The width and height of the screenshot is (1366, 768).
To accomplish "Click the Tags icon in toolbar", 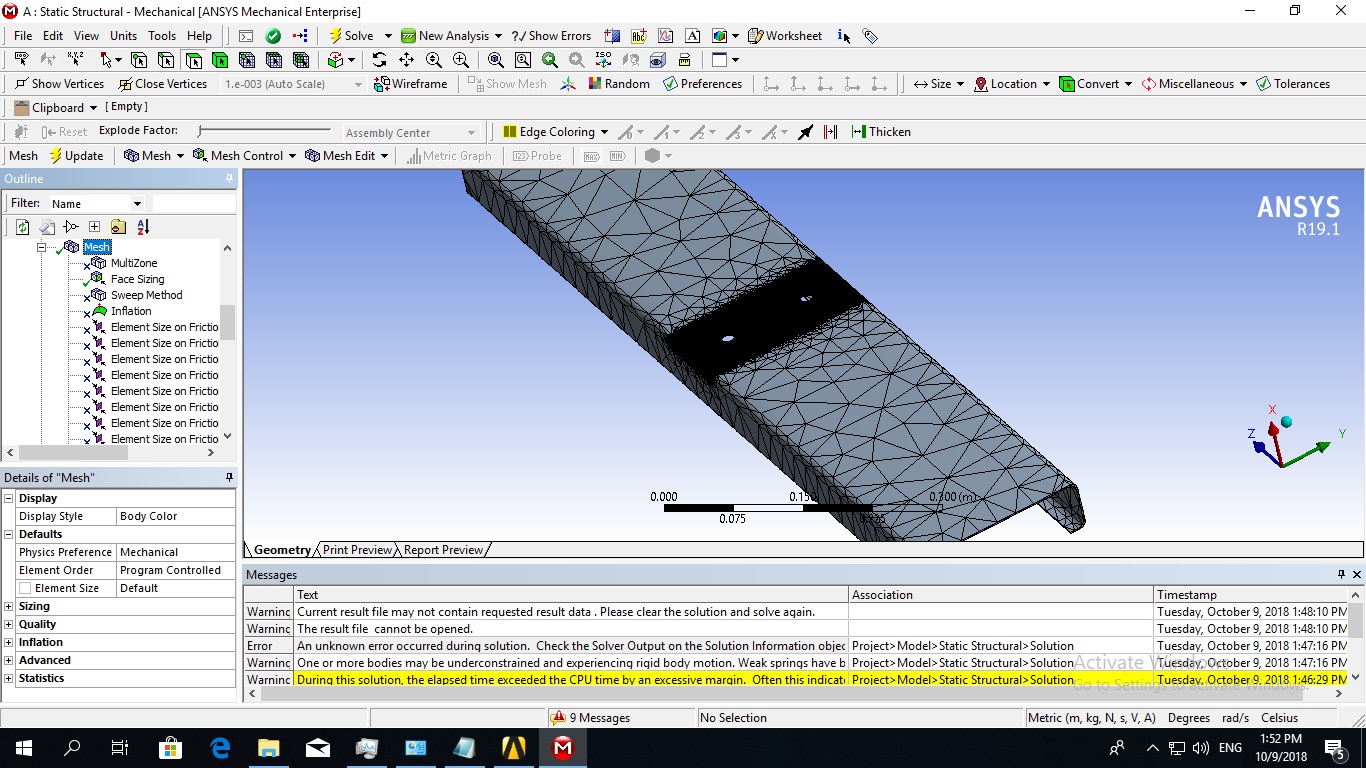I will 870,36.
